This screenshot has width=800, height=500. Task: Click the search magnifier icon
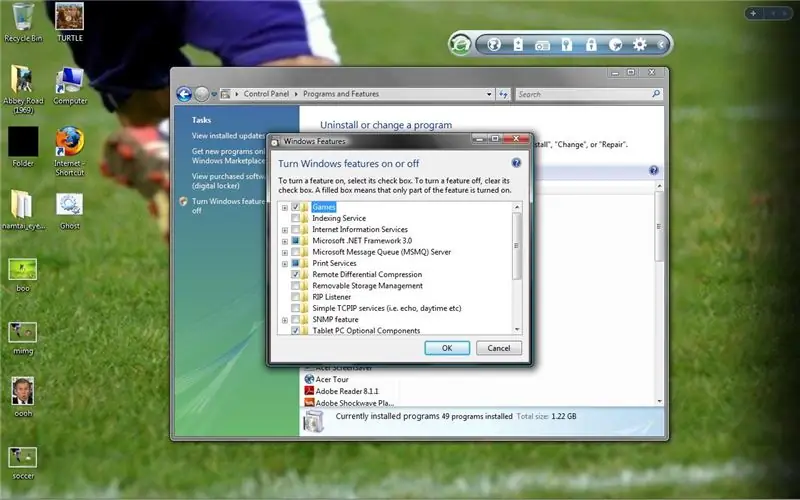(x=656, y=93)
